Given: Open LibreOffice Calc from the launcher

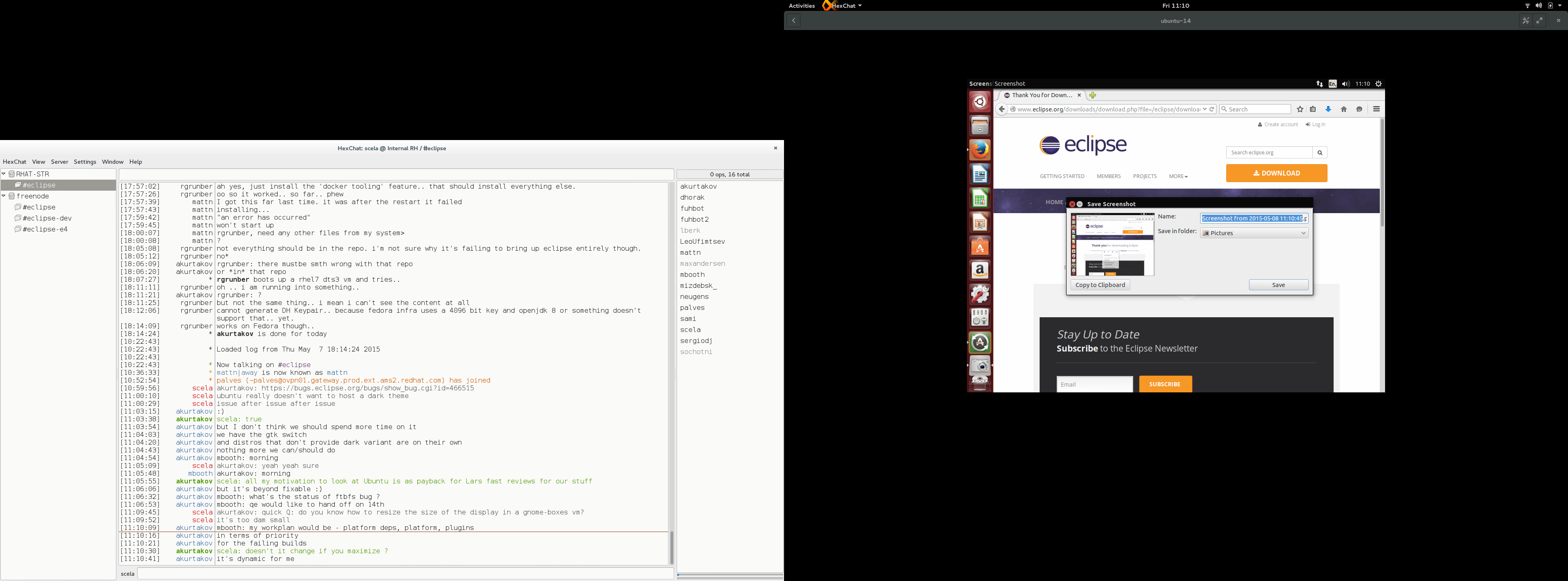Looking at the screenshot, I should click(980, 198).
